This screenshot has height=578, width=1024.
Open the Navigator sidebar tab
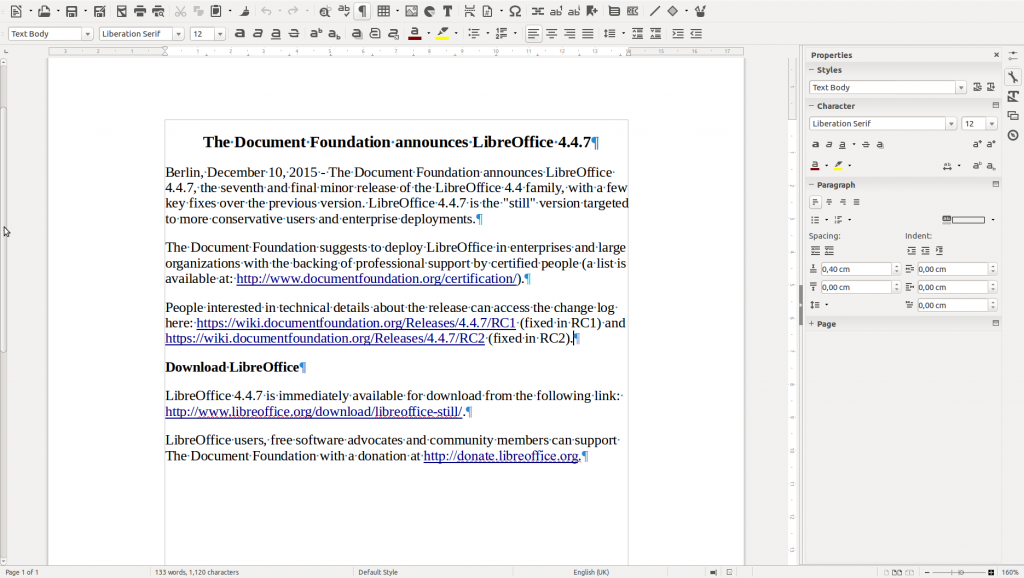tap(1012, 136)
